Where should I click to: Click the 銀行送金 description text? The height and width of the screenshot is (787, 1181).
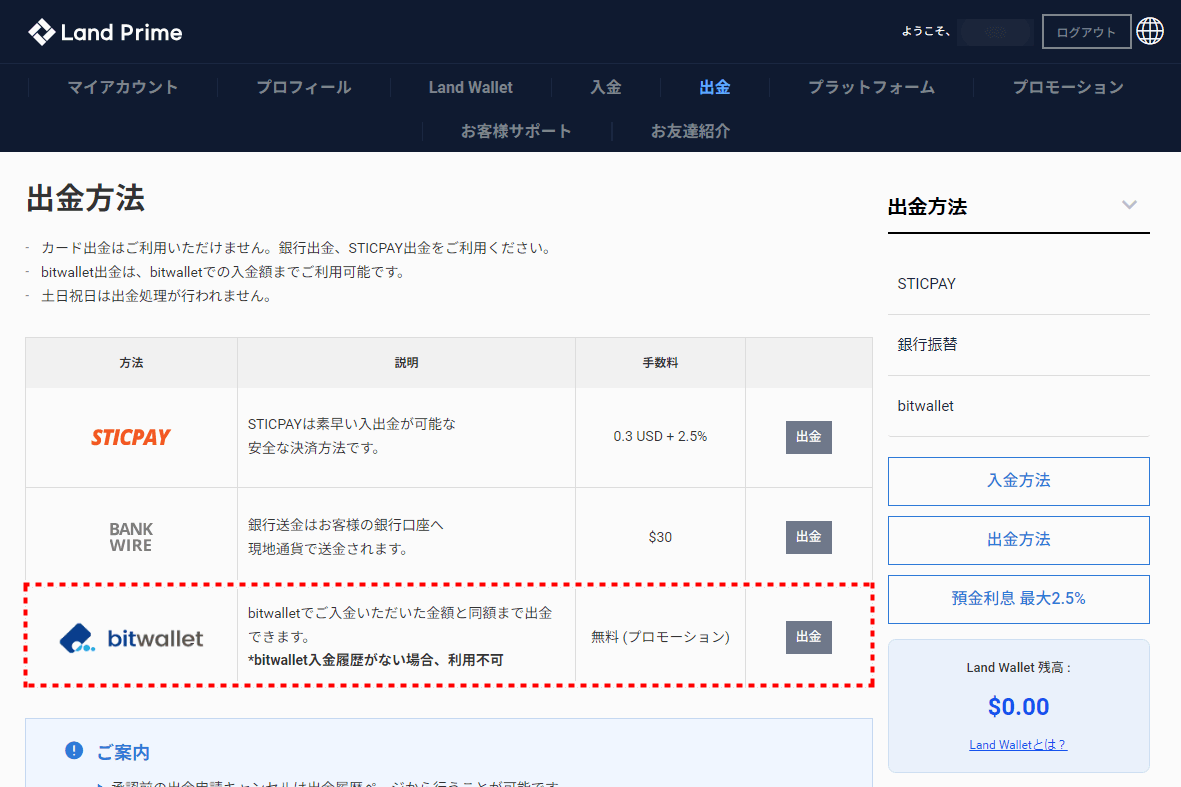click(x=346, y=537)
